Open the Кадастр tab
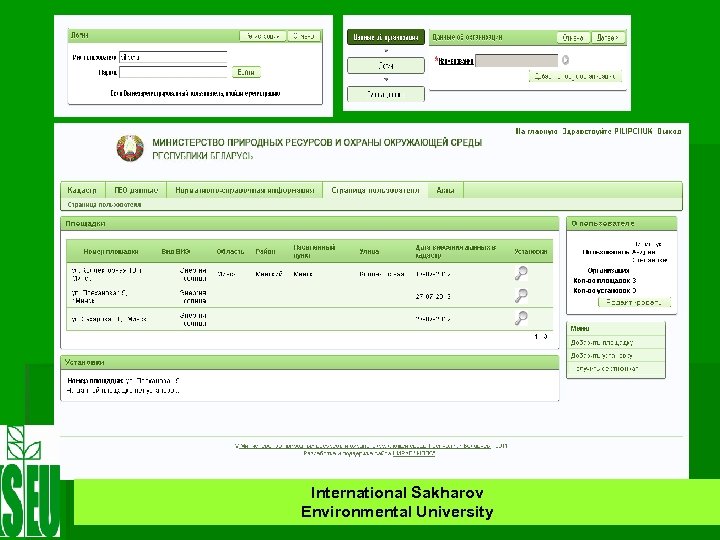Viewport: 720px width, 540px height. pos(82,190)
